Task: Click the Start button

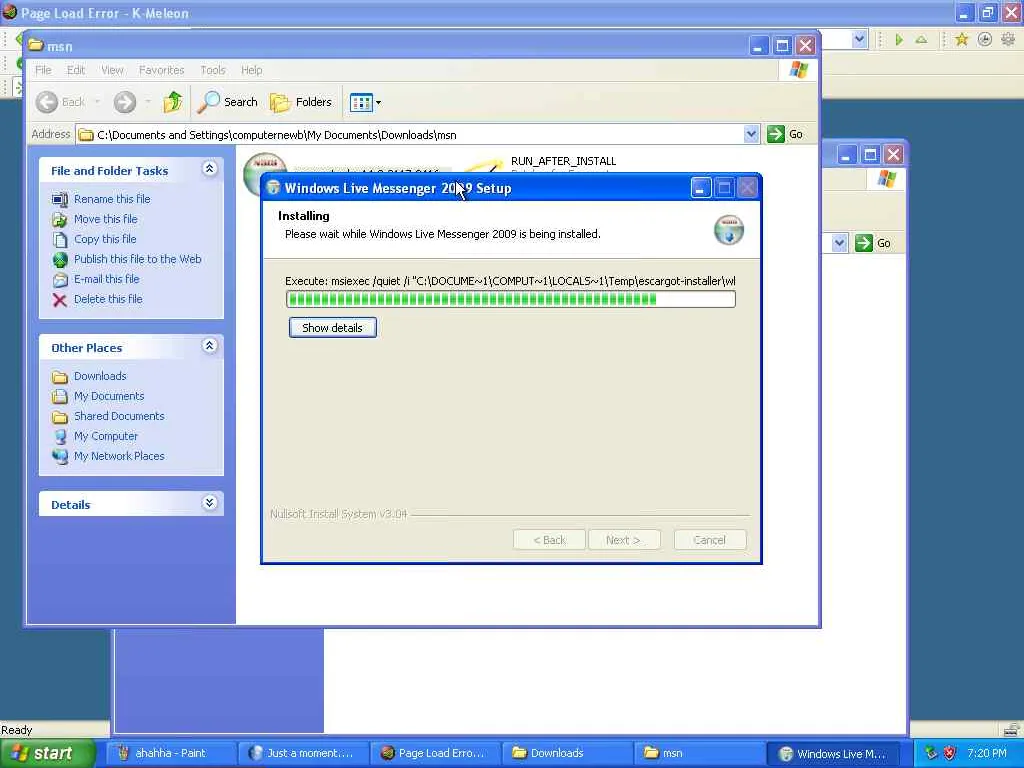Action: (47, 753)
